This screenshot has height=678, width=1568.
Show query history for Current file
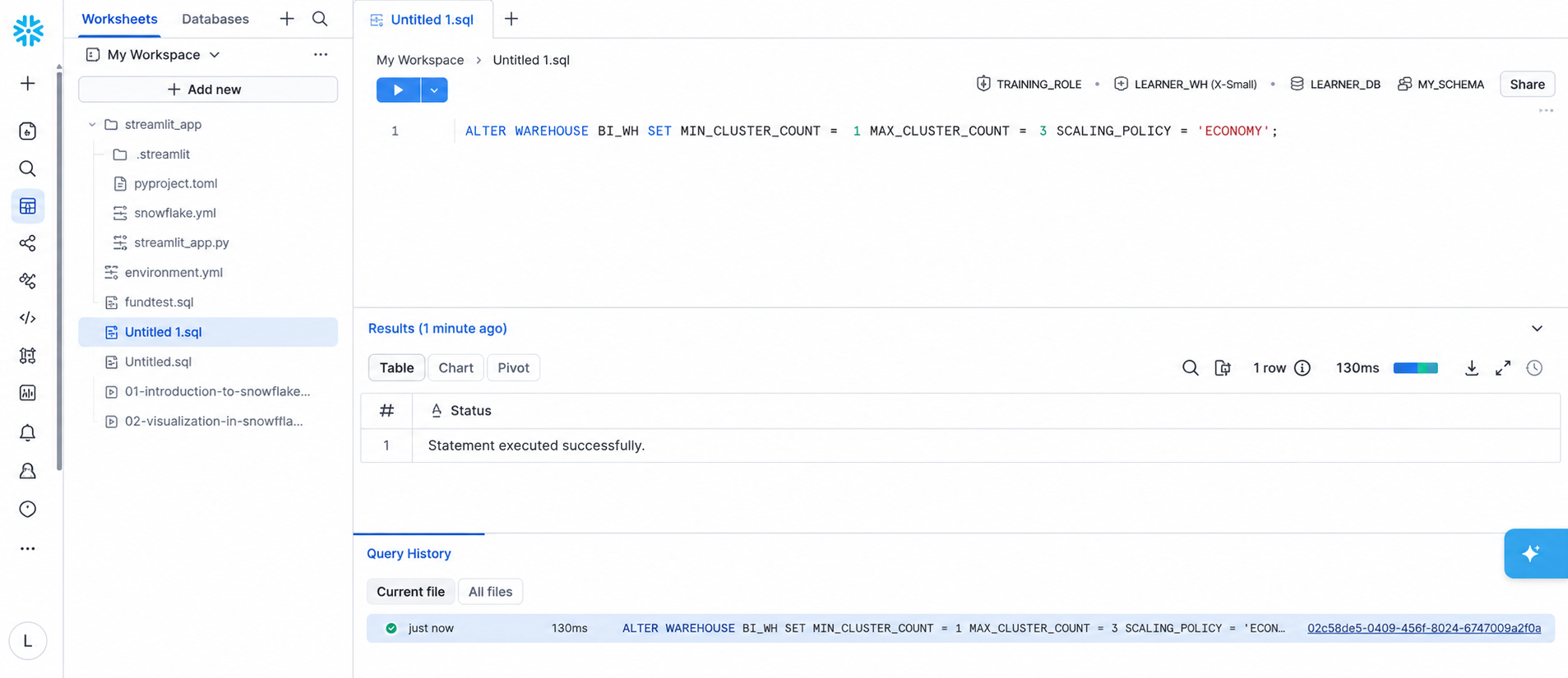click(x=410, y=591)
